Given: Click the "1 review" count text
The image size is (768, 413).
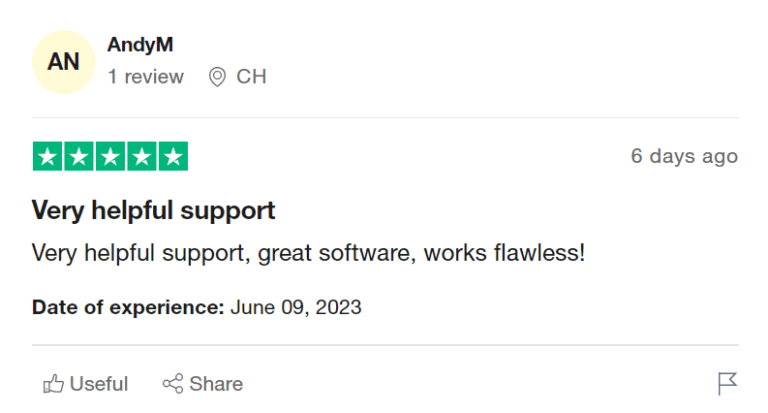Looking at the screenshot, I should [x=146, y=77].
